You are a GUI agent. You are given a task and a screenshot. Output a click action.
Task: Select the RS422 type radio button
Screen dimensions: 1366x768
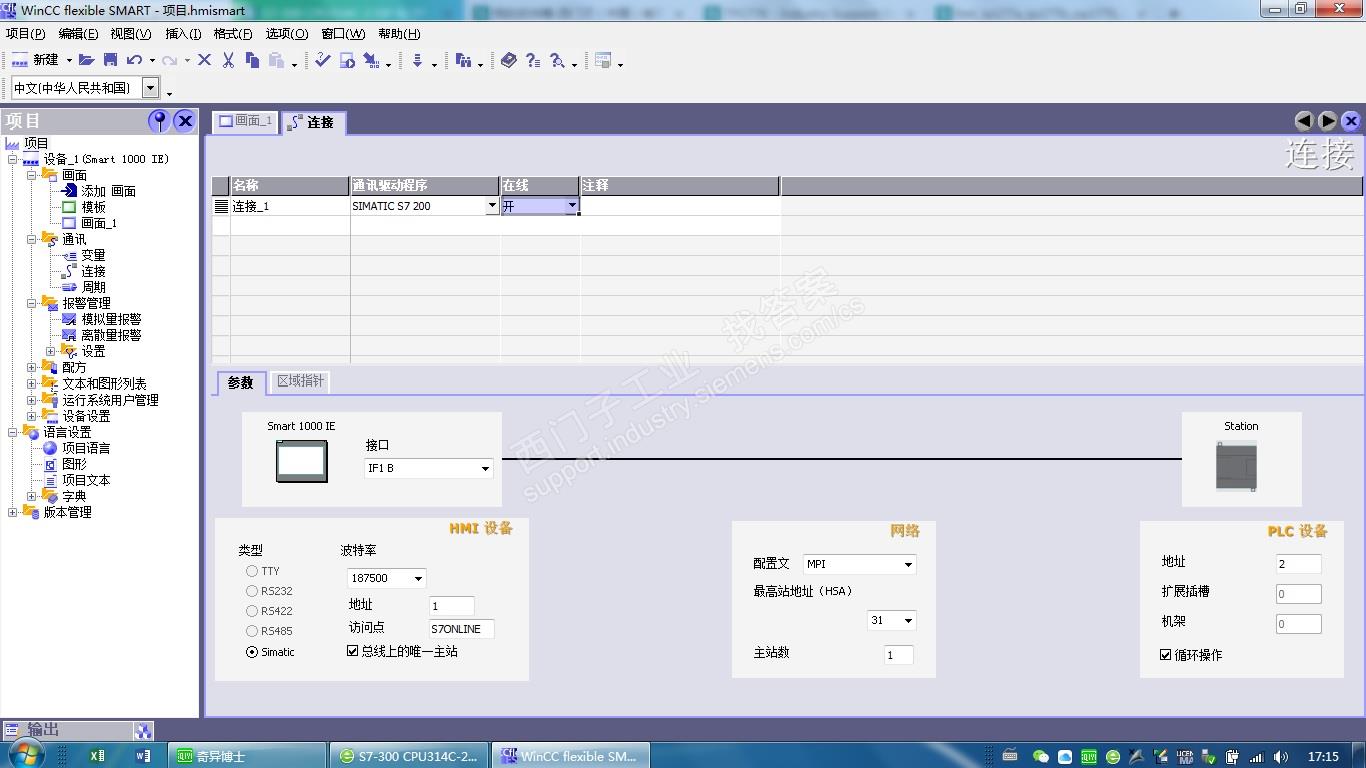252,611
